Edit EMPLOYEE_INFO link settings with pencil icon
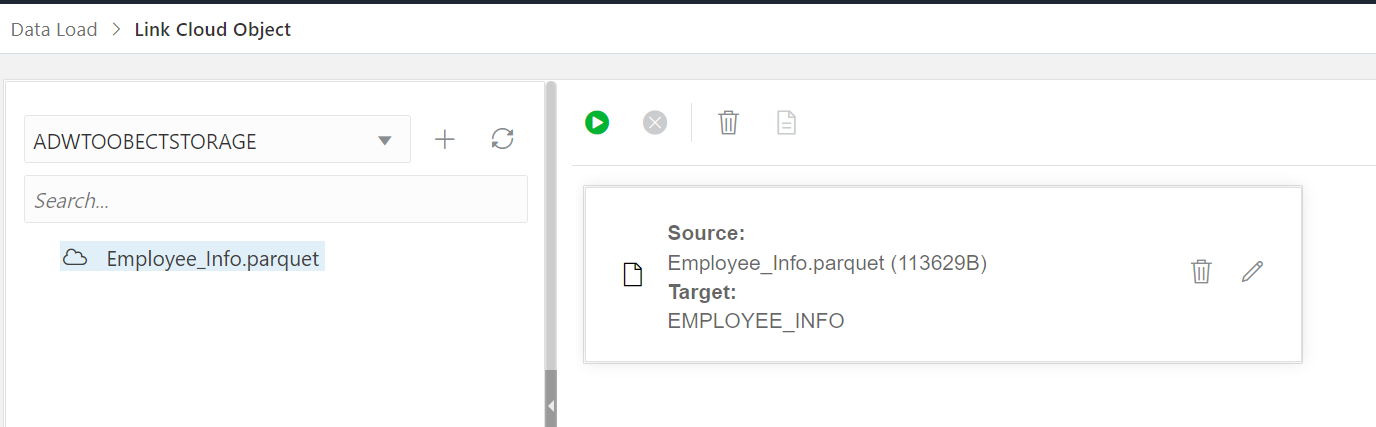This screenshot has width=1376, height=427. point(1252,272)
